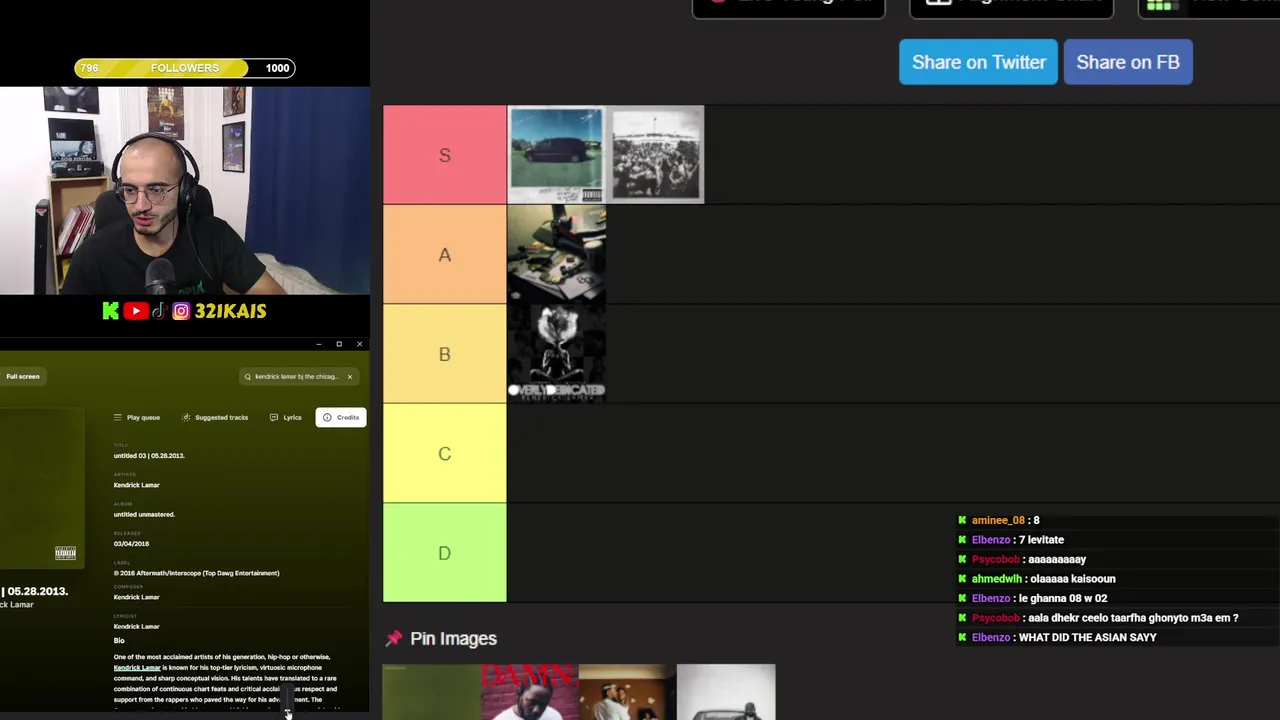Click the 32IKAIS username text

pyautogui.click(x=230, y=311)
